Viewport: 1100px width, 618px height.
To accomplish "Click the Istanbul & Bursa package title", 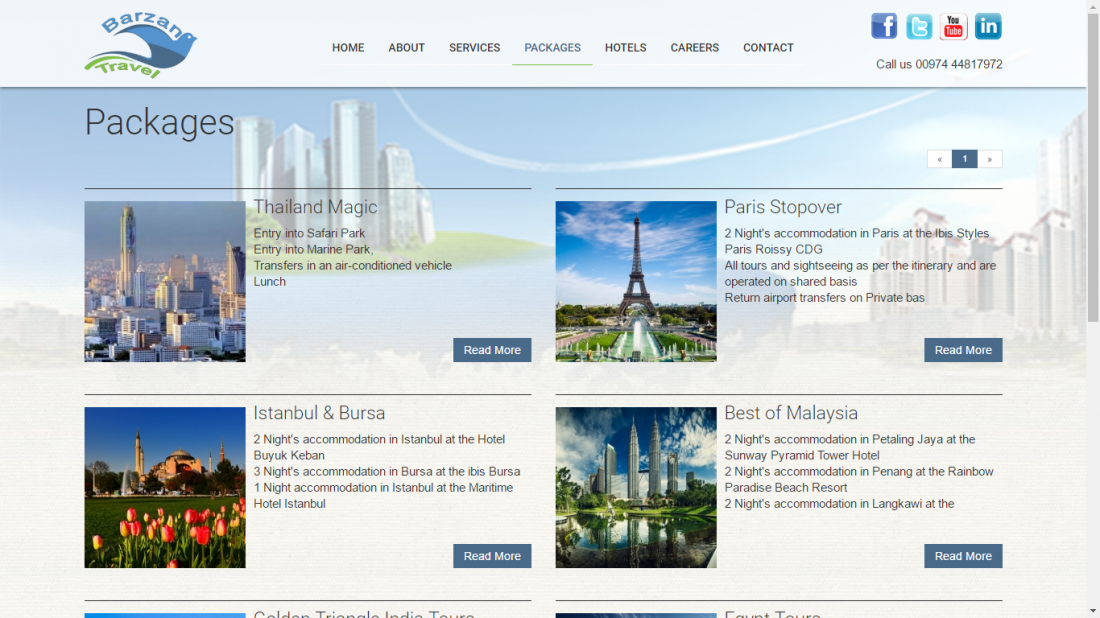I will [319, 413].
